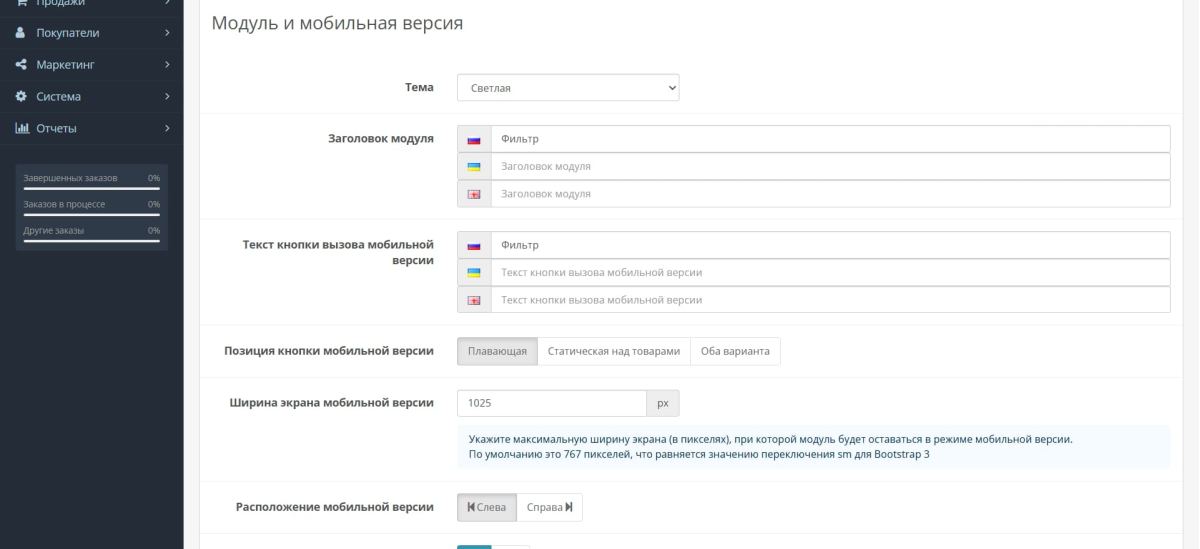This screenshot has height=549, width=1200.
Task: Open Покупатели menu item in sidebar
Action: pos(92,33)
